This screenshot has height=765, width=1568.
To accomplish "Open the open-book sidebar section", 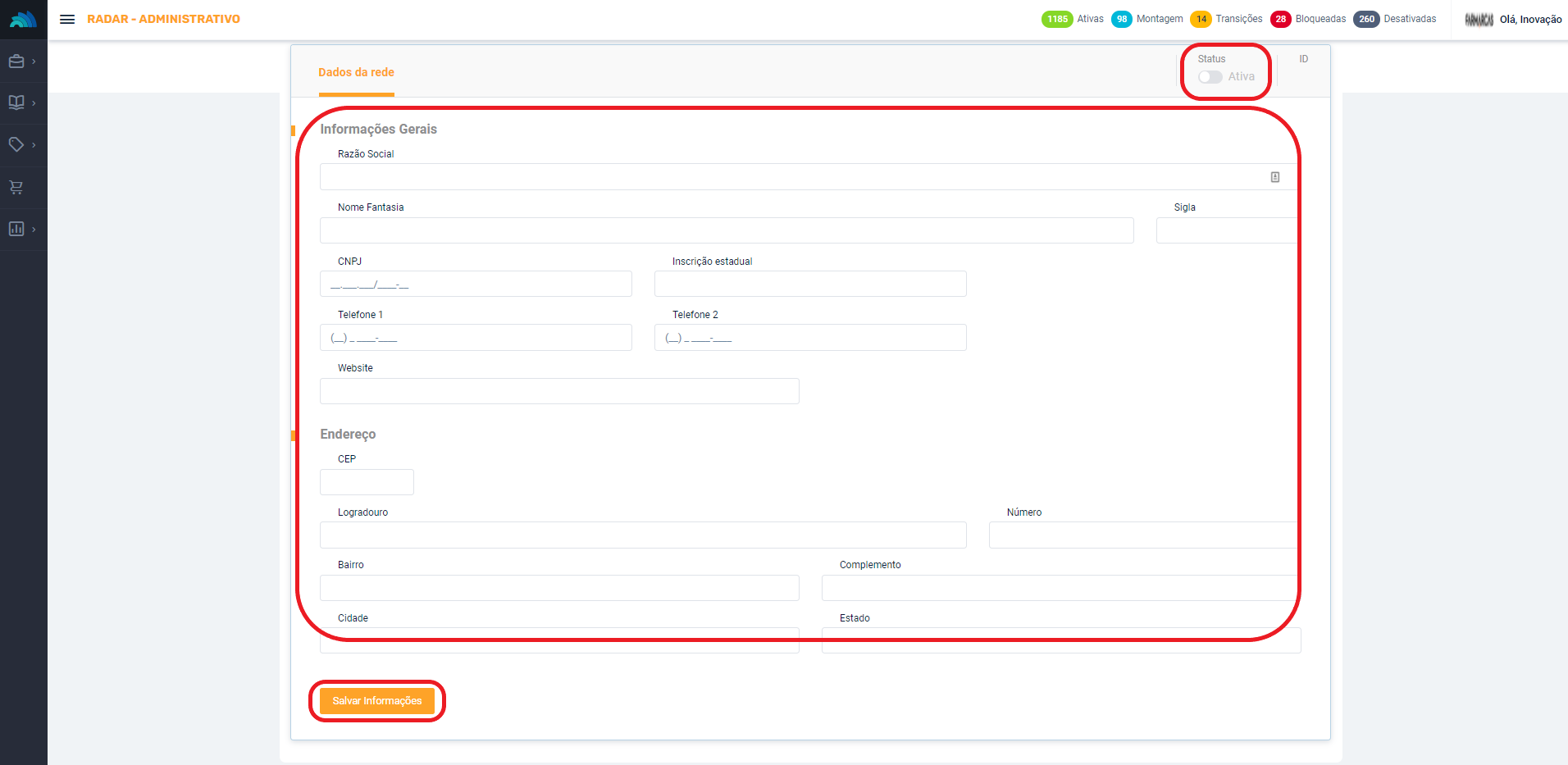I will click(x=16, y=102).
